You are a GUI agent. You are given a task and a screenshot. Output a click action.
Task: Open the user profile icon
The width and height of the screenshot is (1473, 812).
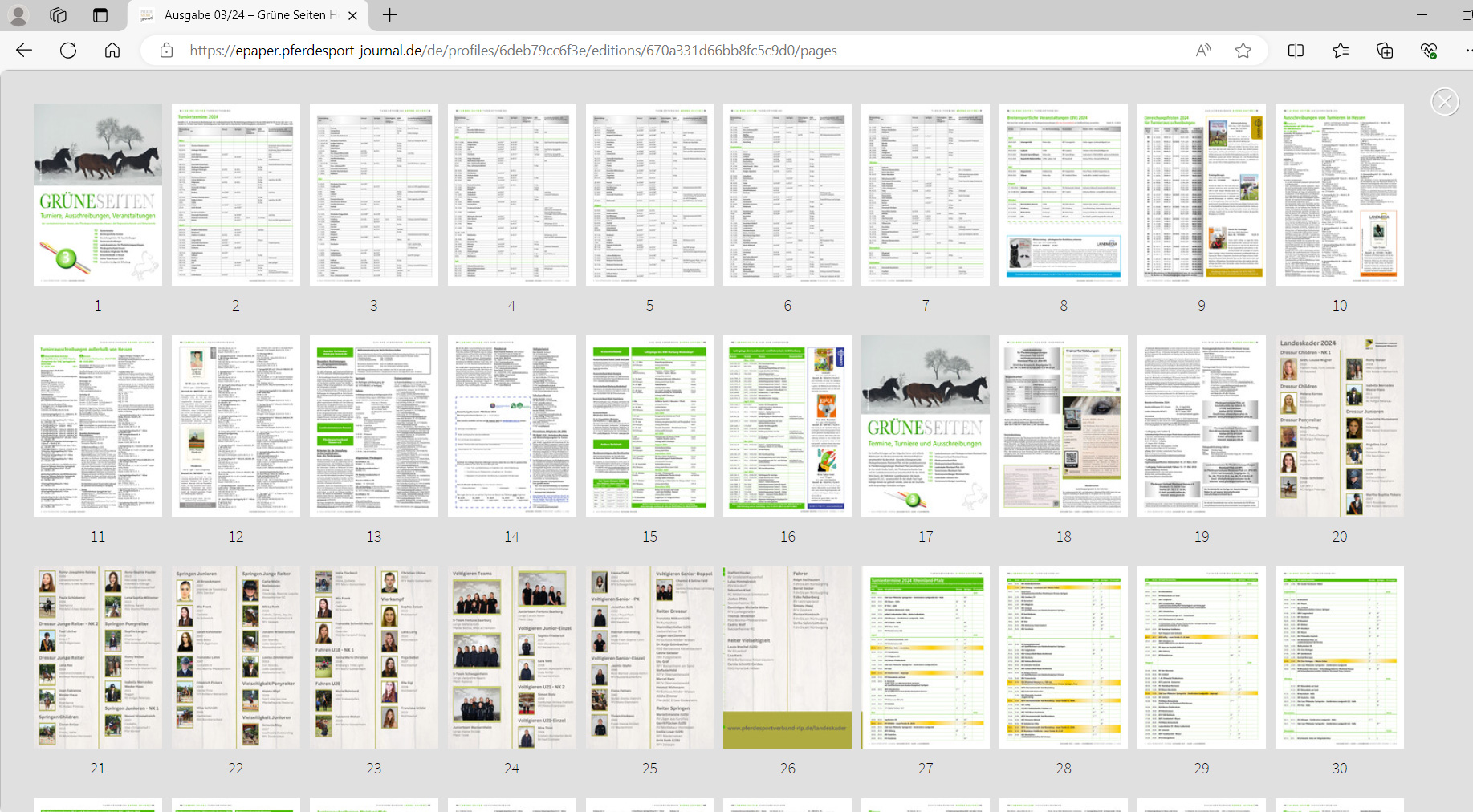(18, 15)
